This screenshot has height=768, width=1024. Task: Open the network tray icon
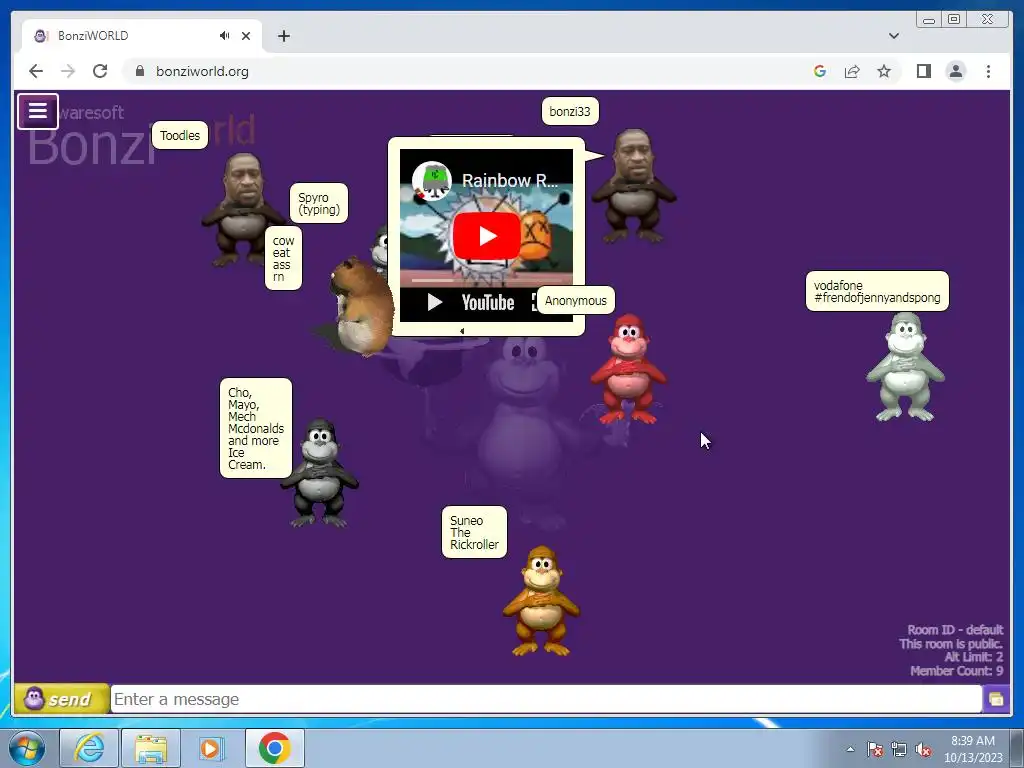pos(899,749)
